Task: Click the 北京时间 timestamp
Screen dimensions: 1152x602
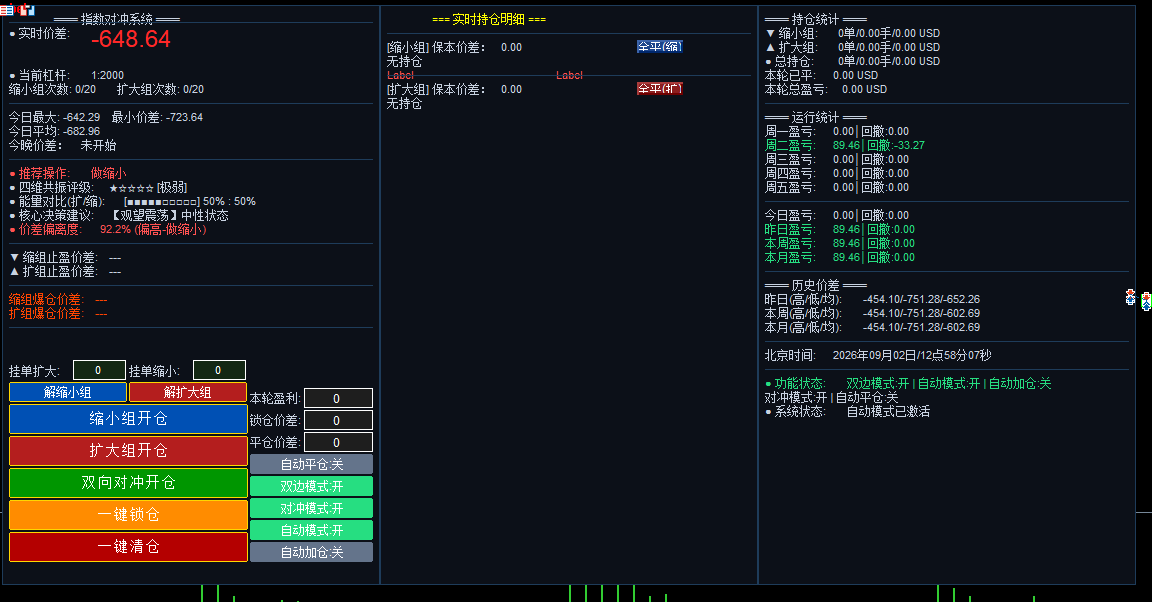Action: (x=878, y=355)
